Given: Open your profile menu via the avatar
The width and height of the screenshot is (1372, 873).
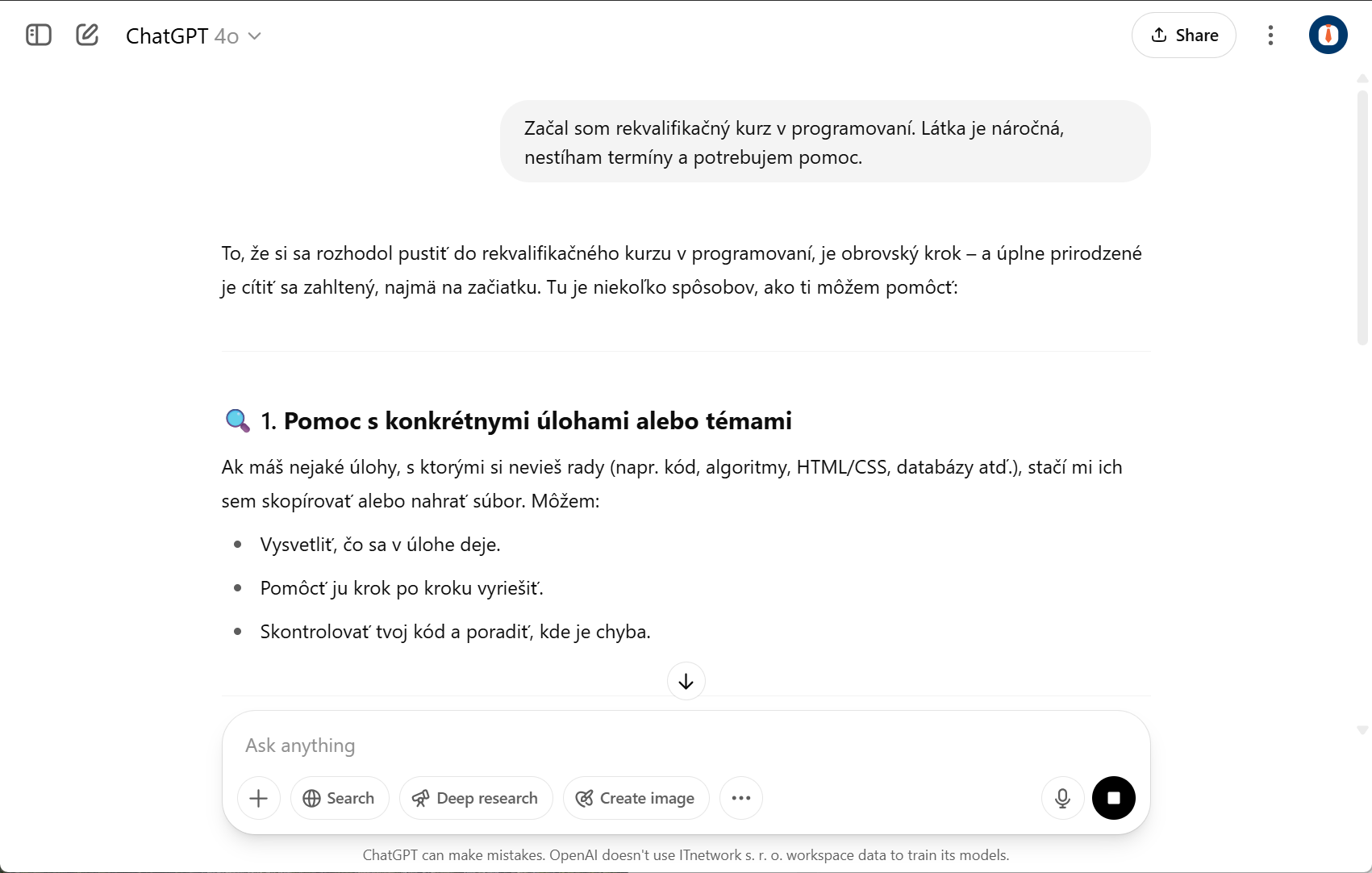Looking at the screenshot, I should pyautogui.click(x=1328, y=35).
